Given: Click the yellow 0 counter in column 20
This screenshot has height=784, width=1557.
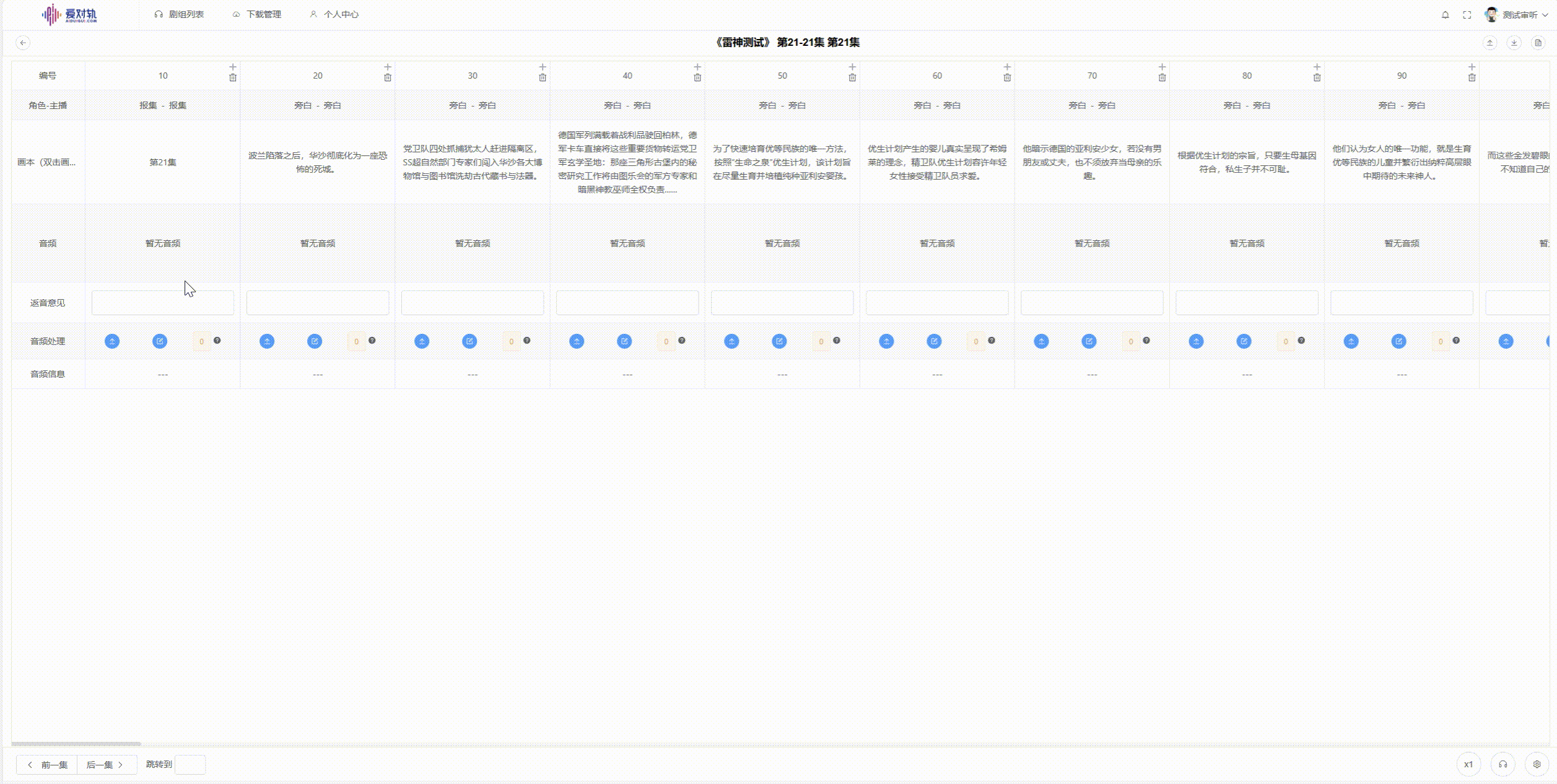Looking at the screenshot, I should (356, 341).
